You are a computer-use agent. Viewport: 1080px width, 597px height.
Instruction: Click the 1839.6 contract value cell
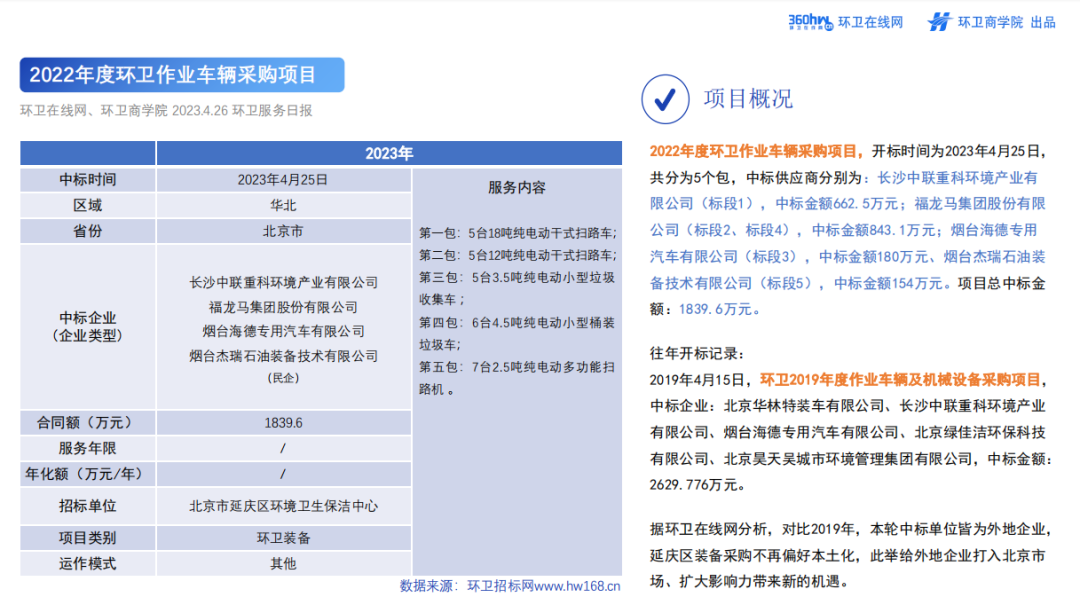(283, 423)
